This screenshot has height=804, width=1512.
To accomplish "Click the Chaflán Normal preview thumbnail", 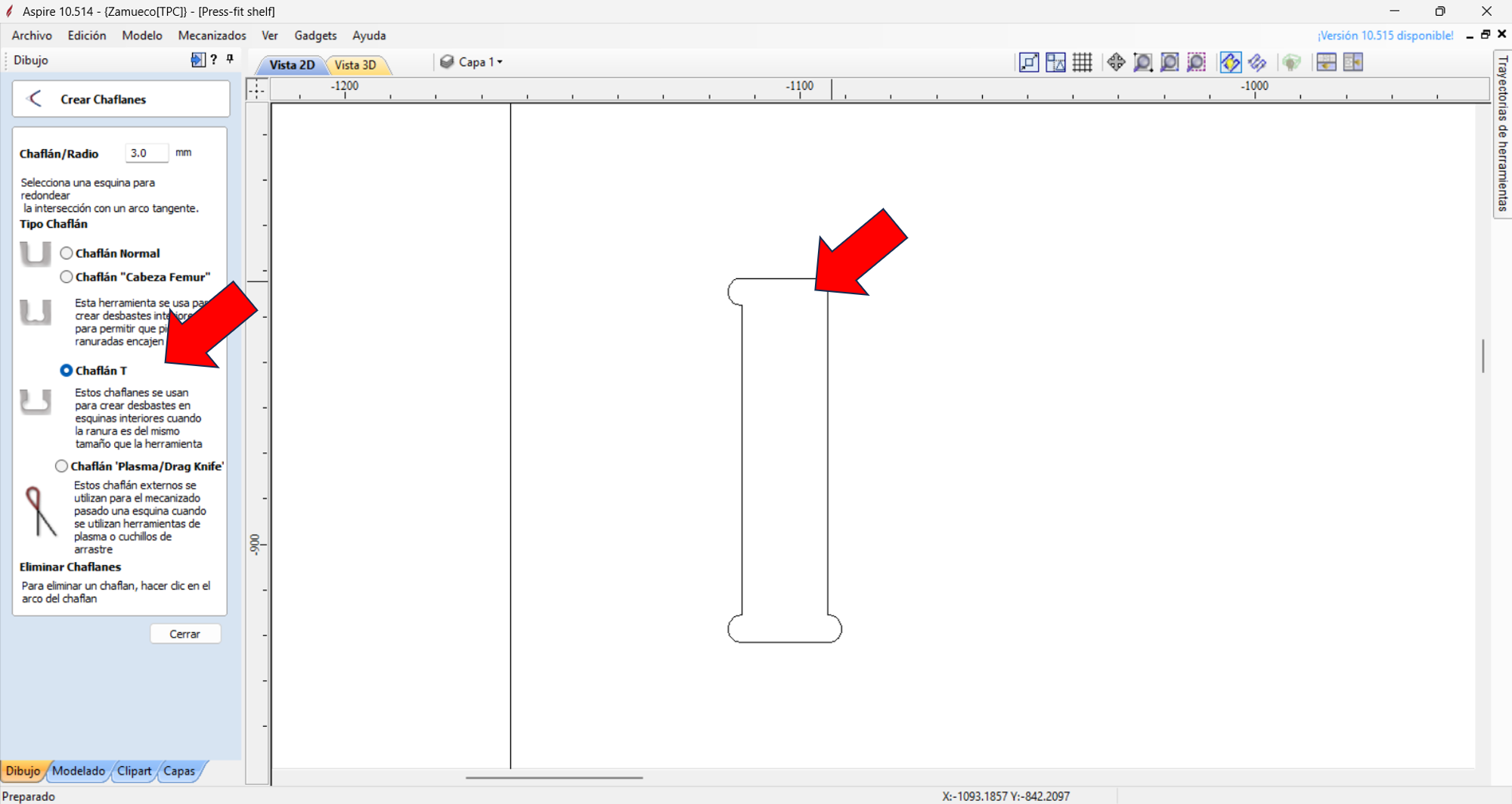I will [36, 253].
